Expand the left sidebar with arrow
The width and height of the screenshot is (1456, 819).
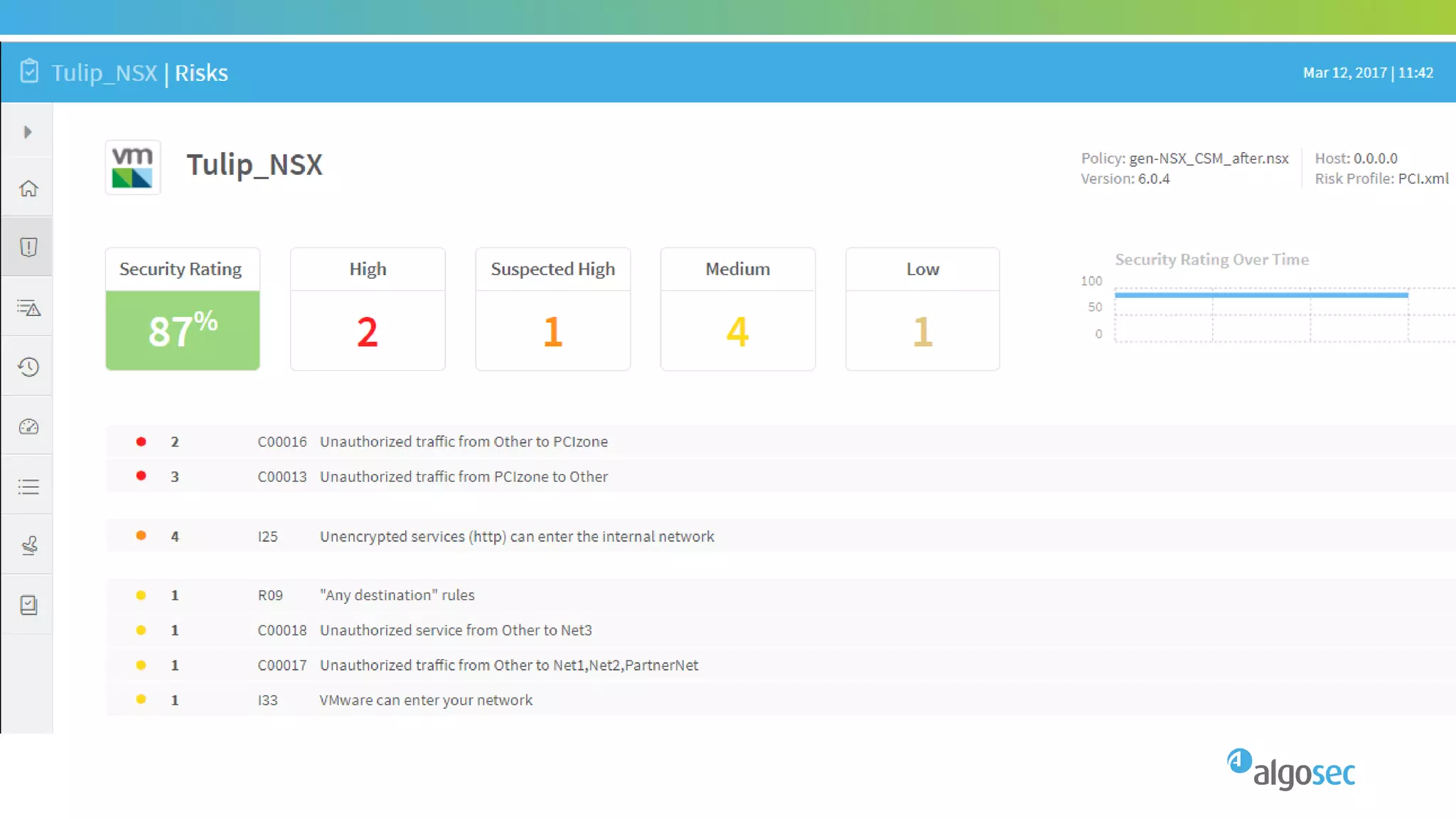pyautogui.click(x=28, y=132)
